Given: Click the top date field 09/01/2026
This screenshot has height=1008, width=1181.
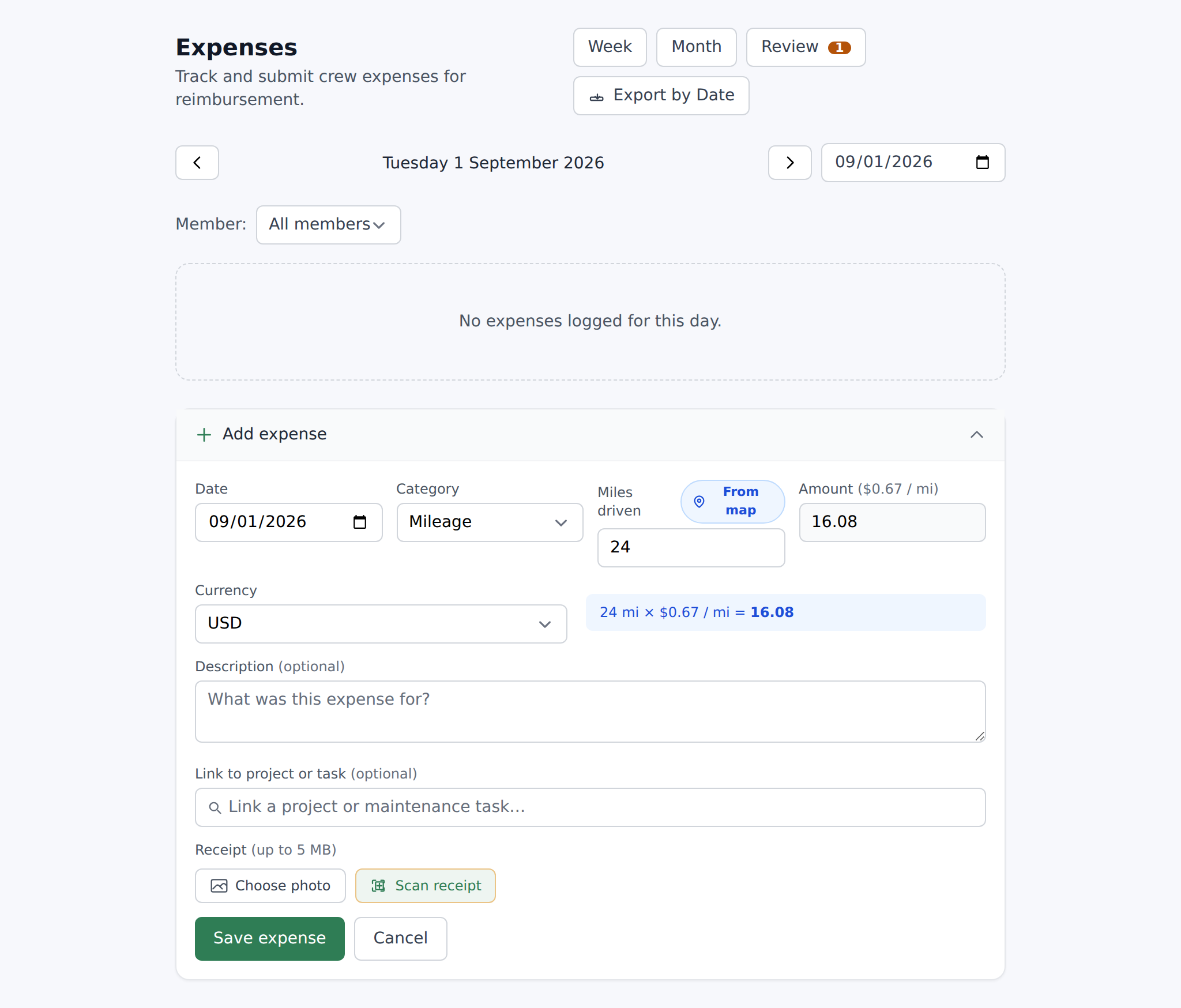Looking at the screenshot, I should pos(913,163).
